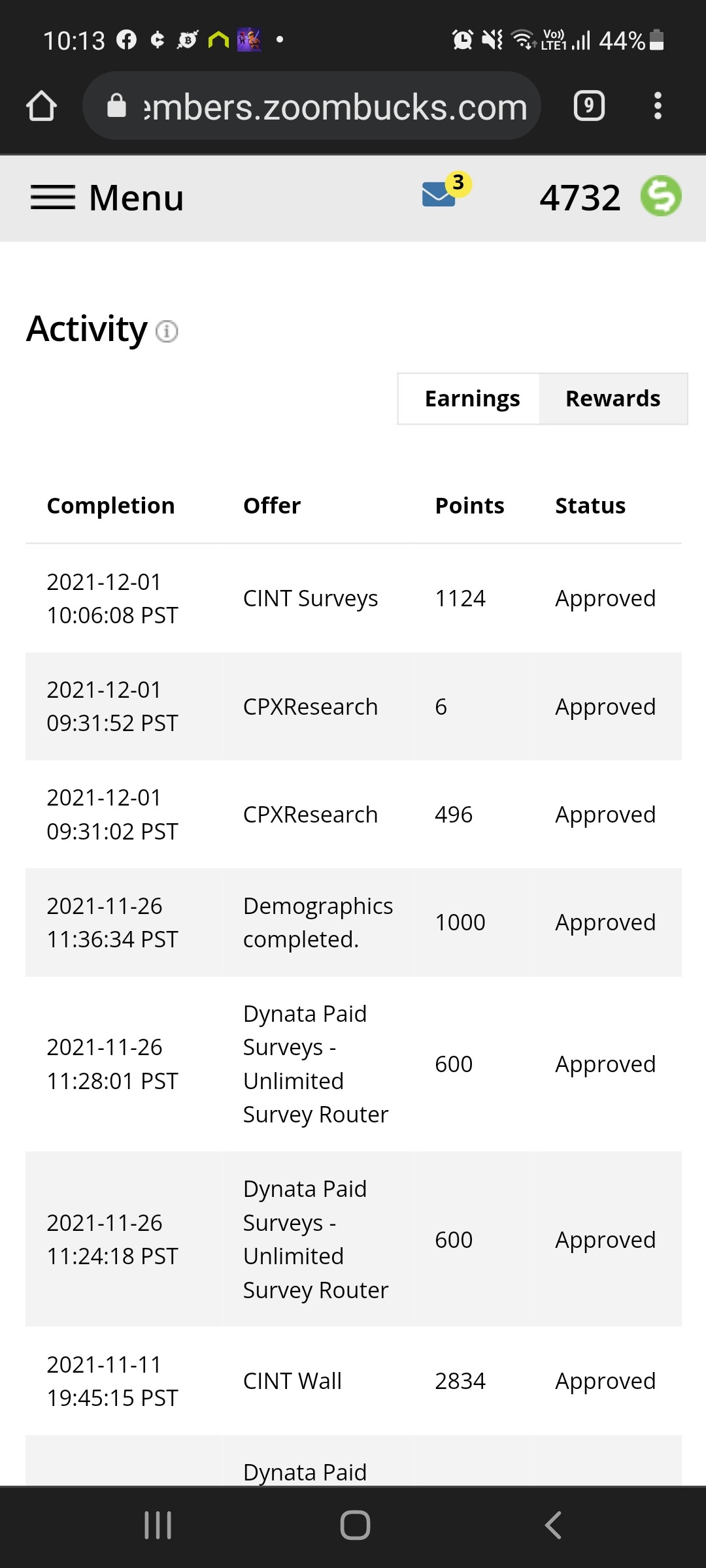Tap the green ZoomBucks points coin icon
The width and height of the screenshot is (706, 1568).
(x=661, y=196)
